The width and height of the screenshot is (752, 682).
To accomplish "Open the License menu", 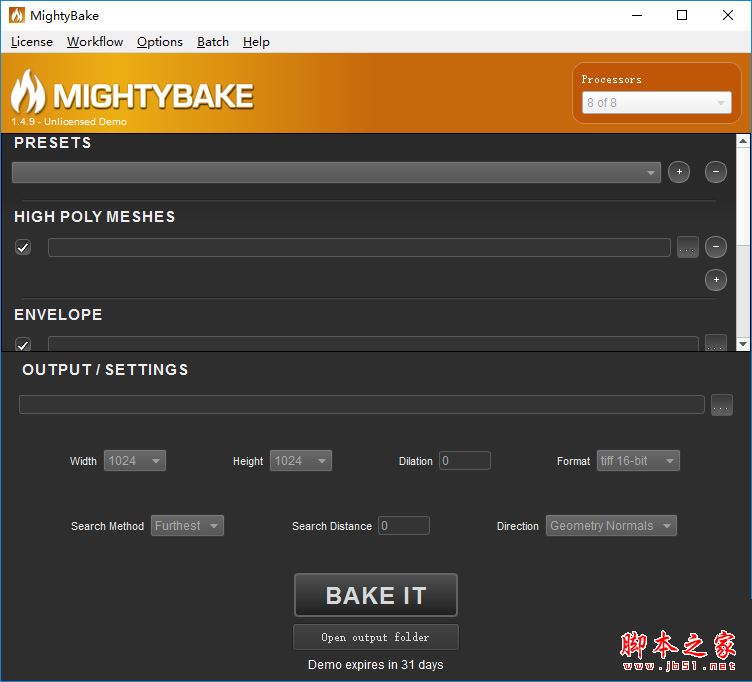I will [x=32, y=42].
